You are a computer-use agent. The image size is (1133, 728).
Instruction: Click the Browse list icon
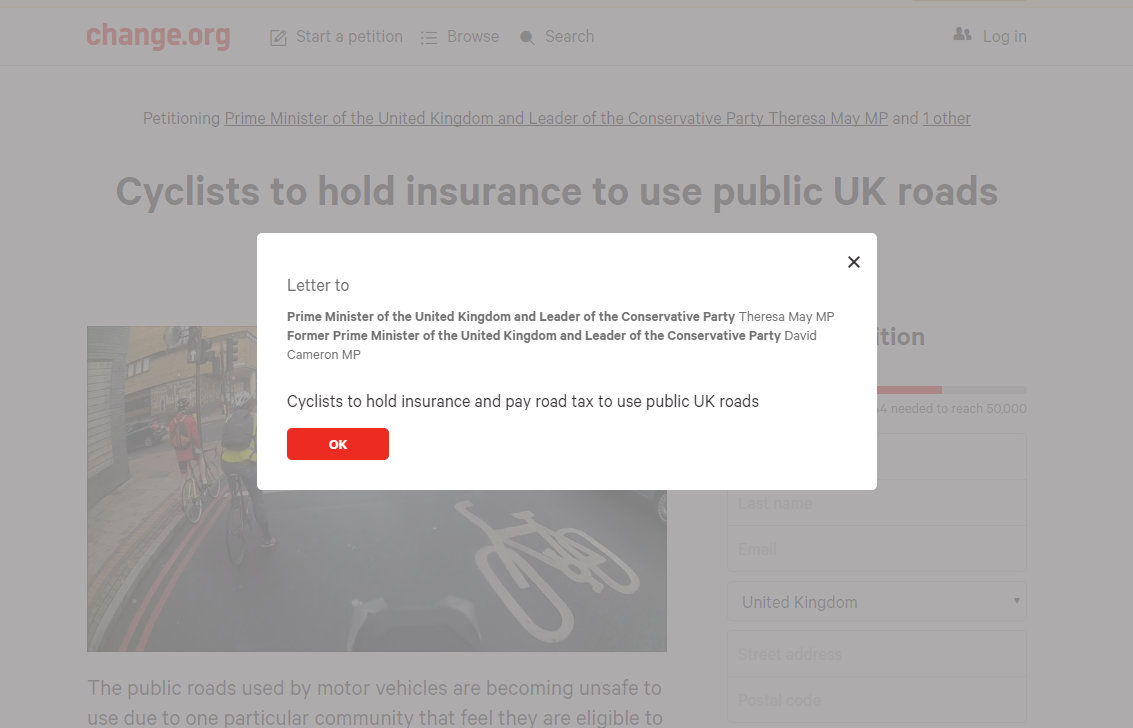(429, 38)
